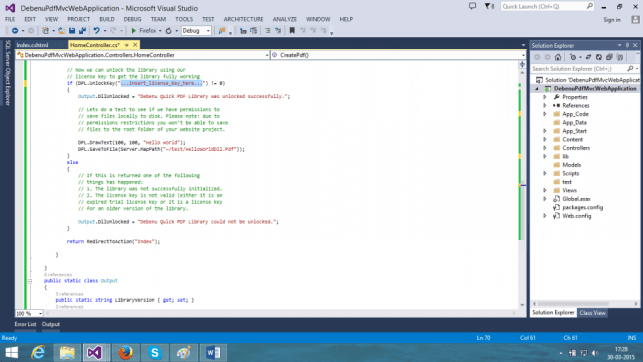Viewport: 643px width, 362px height.
Task: Open the Debug configuration dropdown
Action: click(196, 31)
